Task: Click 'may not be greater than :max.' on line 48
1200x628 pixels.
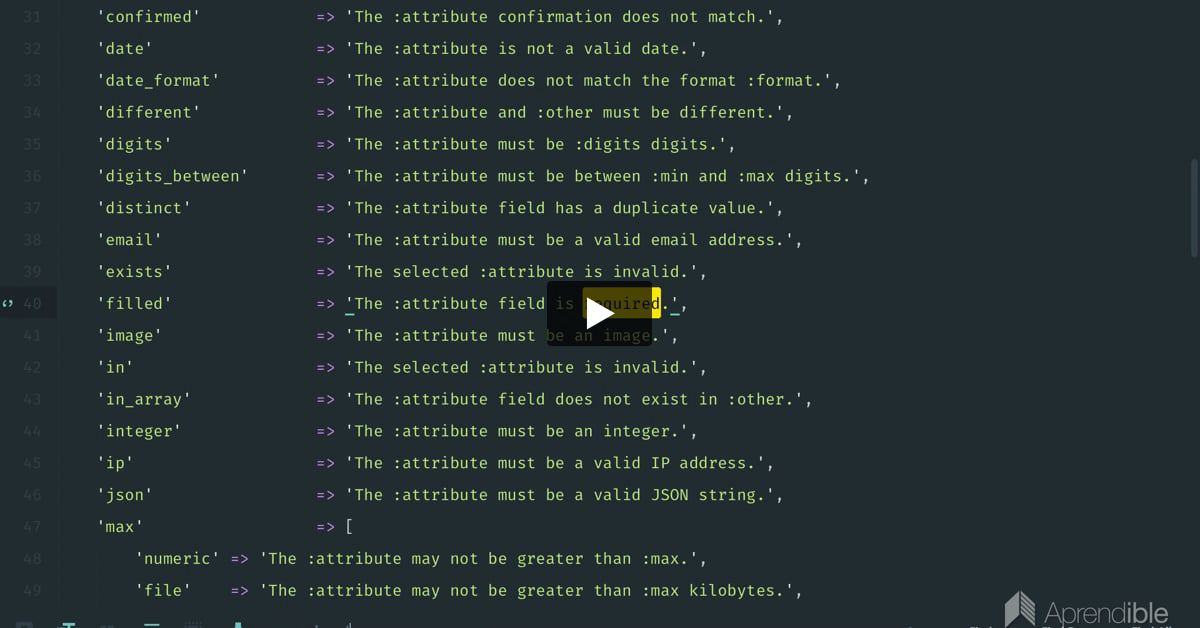Action: point(550,560)
